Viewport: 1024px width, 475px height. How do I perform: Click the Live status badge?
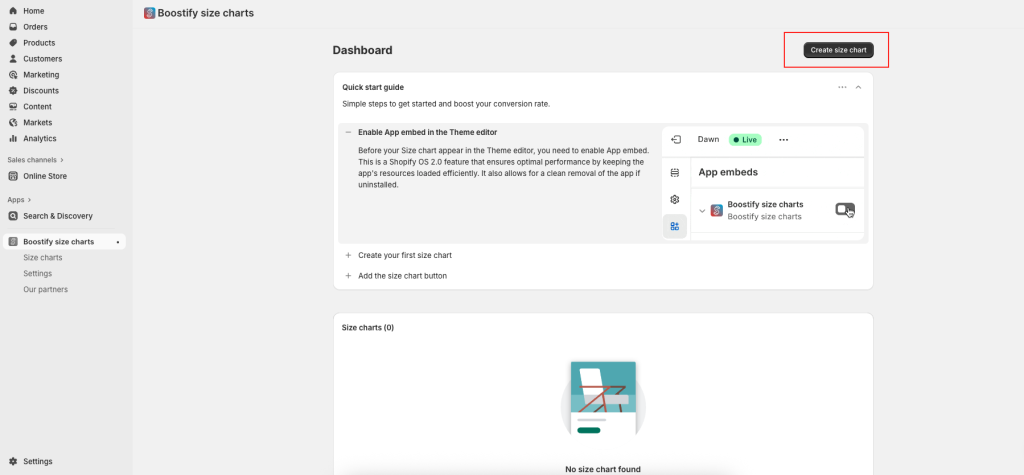pyautogui.click(x=744, y=140)
